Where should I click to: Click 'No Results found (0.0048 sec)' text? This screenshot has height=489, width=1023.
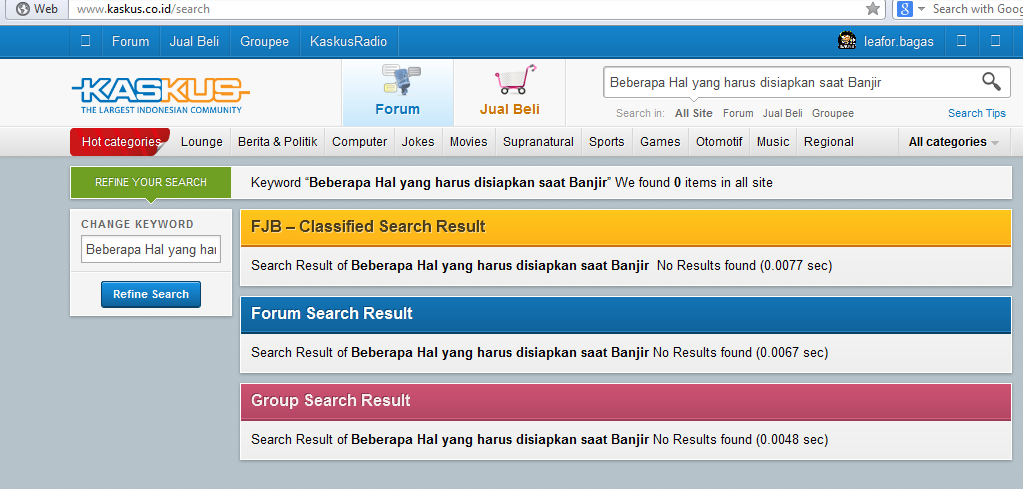click(741, 439)
